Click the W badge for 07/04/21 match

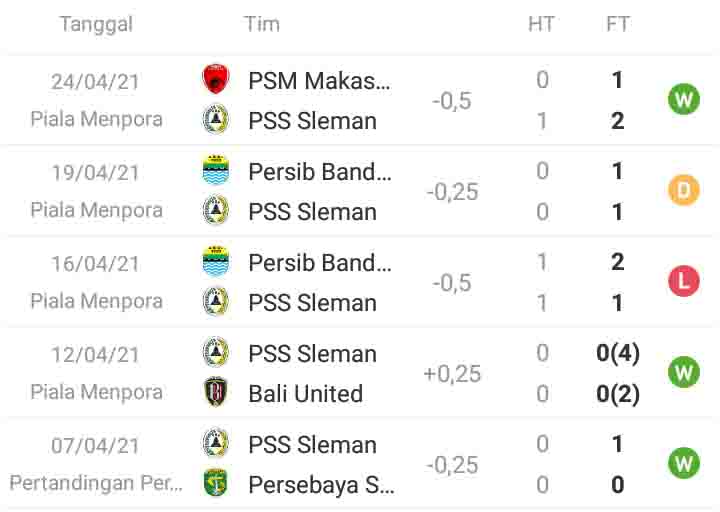[x=684, y=464]
